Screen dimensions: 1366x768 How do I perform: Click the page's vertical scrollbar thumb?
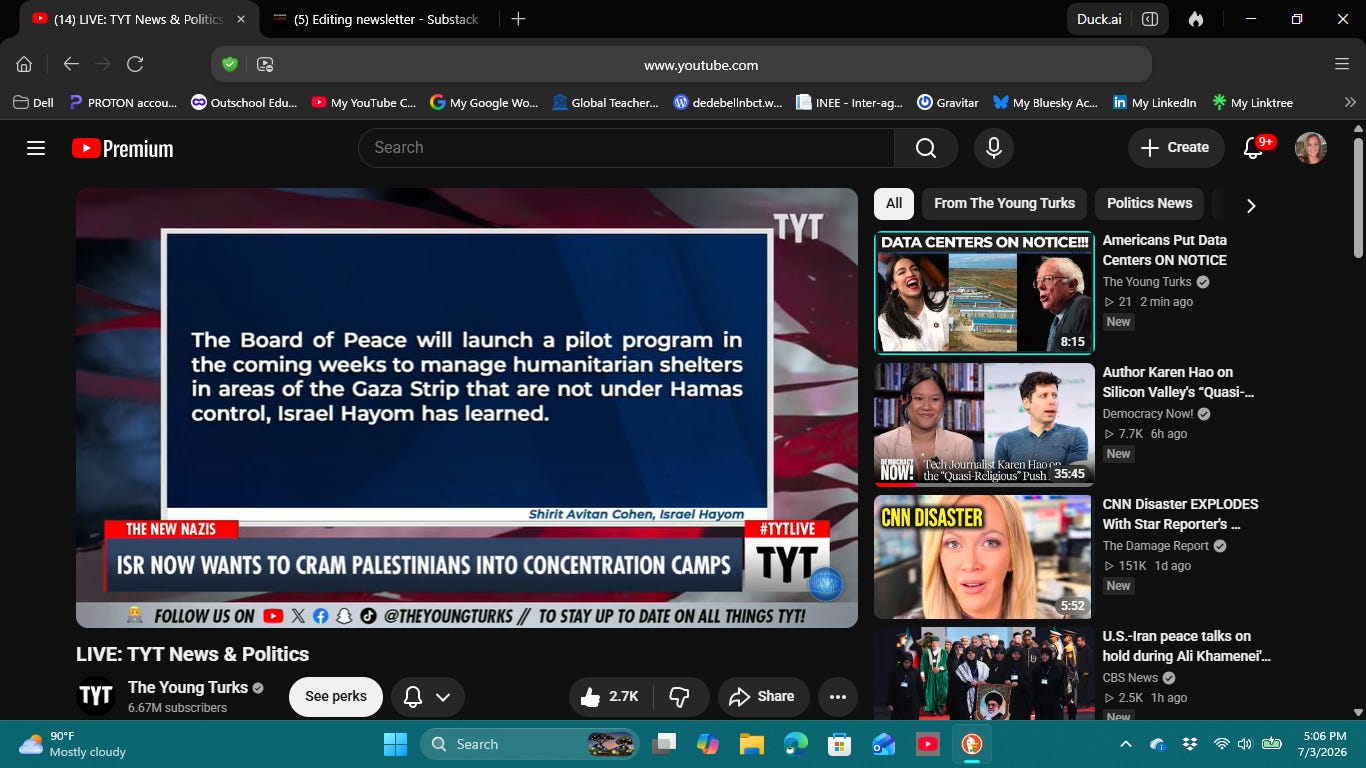tap(1358, 198)
